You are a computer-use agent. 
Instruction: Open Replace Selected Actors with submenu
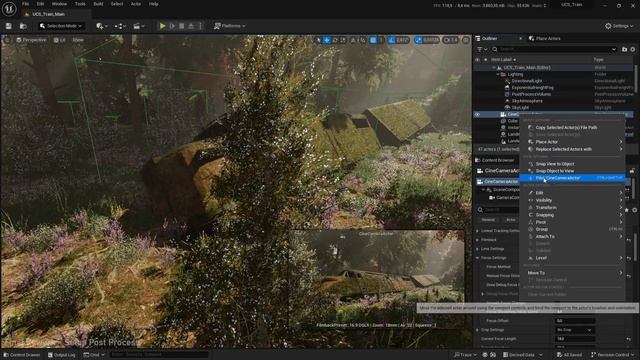tap(572, 149)
